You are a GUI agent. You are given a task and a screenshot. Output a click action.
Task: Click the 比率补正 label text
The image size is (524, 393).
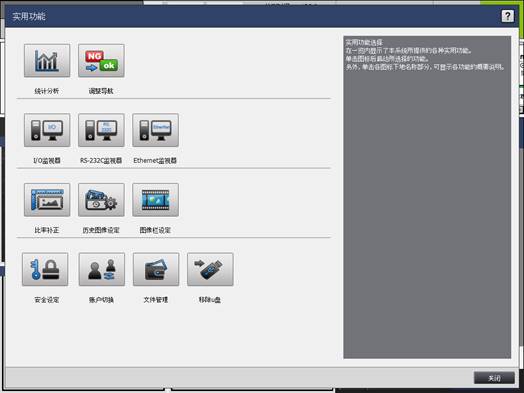[x=47, y=230]
